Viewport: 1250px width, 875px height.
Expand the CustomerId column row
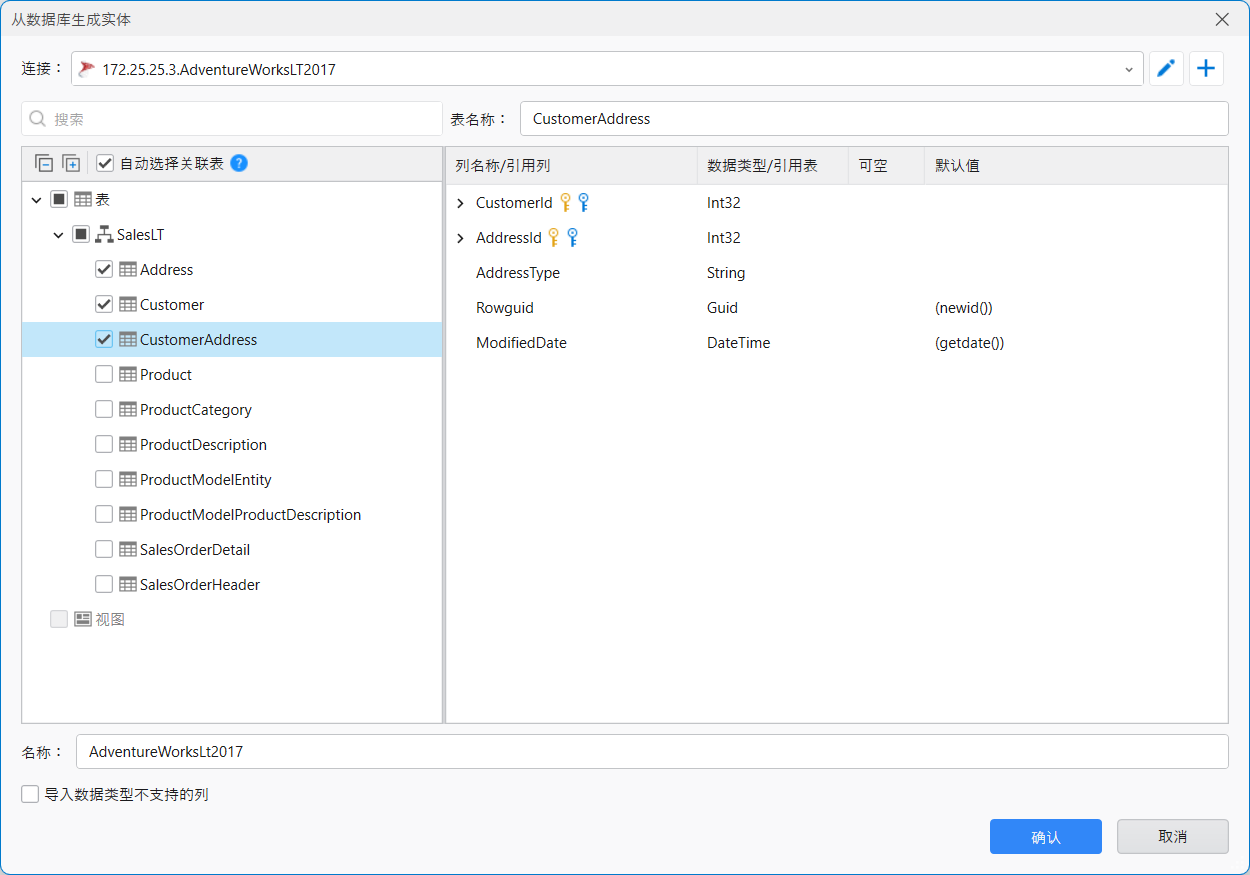[x=460, y=203]
